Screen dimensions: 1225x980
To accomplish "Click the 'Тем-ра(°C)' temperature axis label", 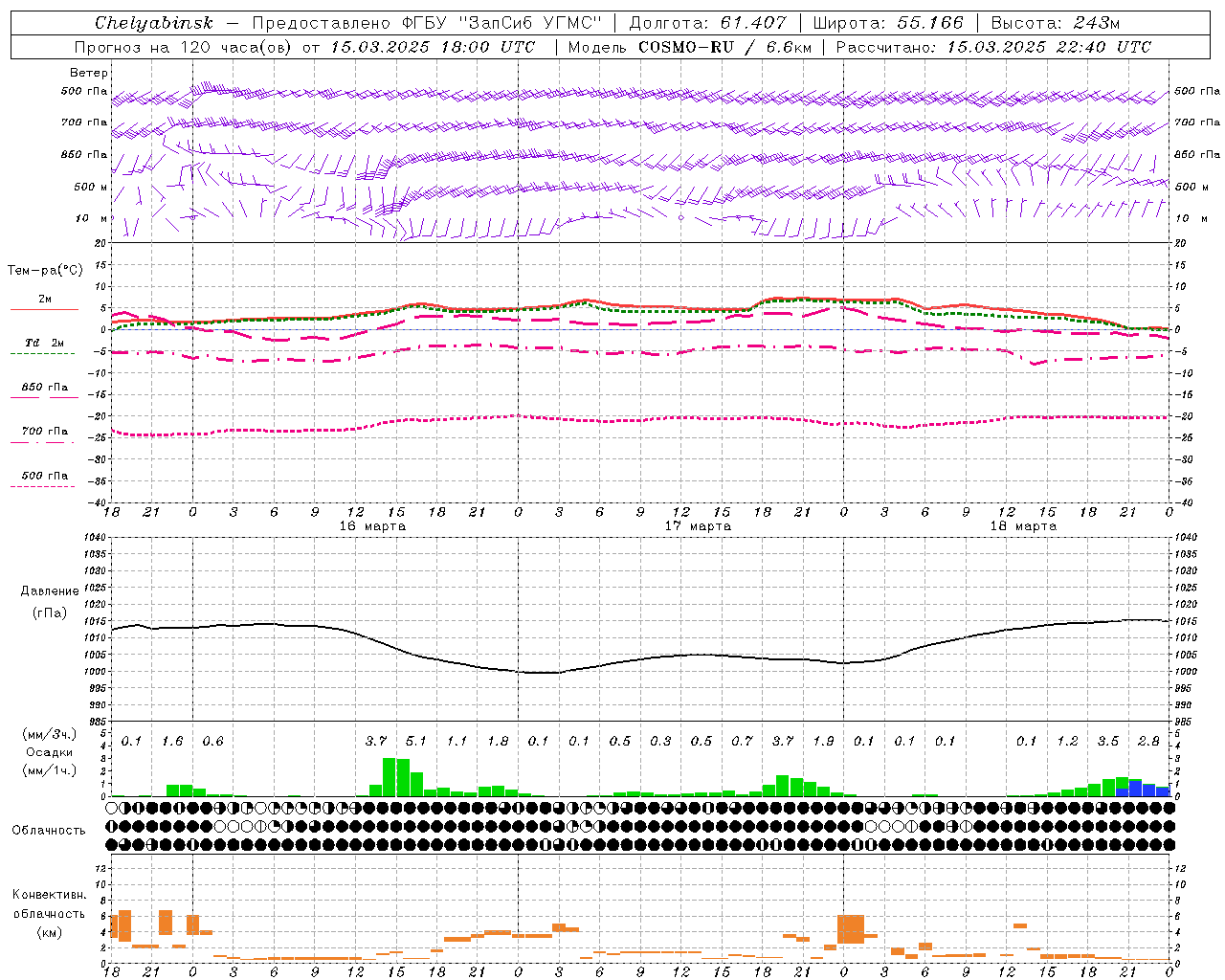I will coord(45,271).
